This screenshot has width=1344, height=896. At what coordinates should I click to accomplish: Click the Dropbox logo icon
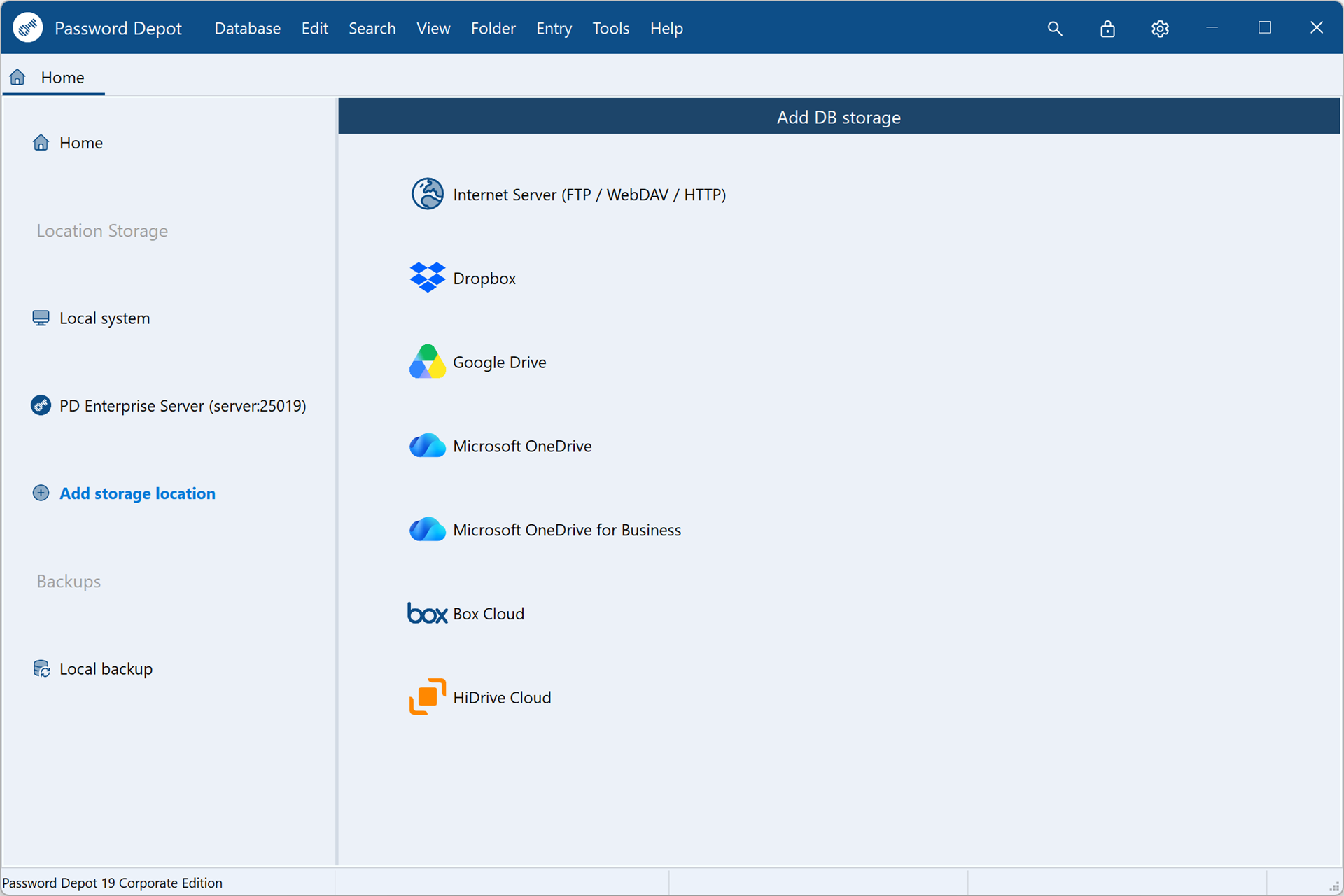[427, 278]
